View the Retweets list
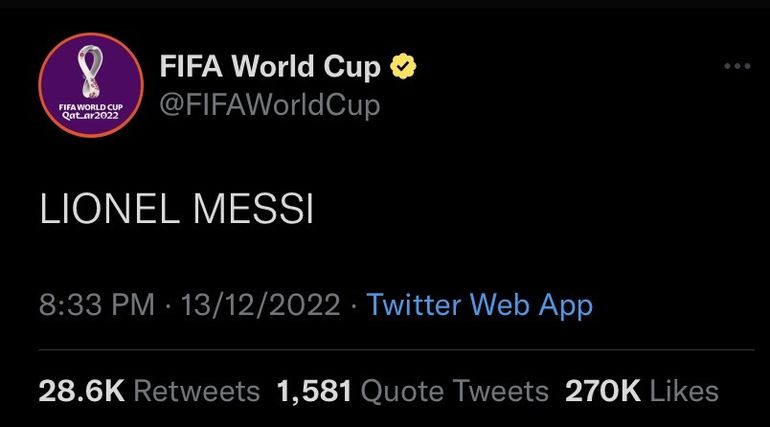This screenshot has height=427, width=770. (196, 391)
